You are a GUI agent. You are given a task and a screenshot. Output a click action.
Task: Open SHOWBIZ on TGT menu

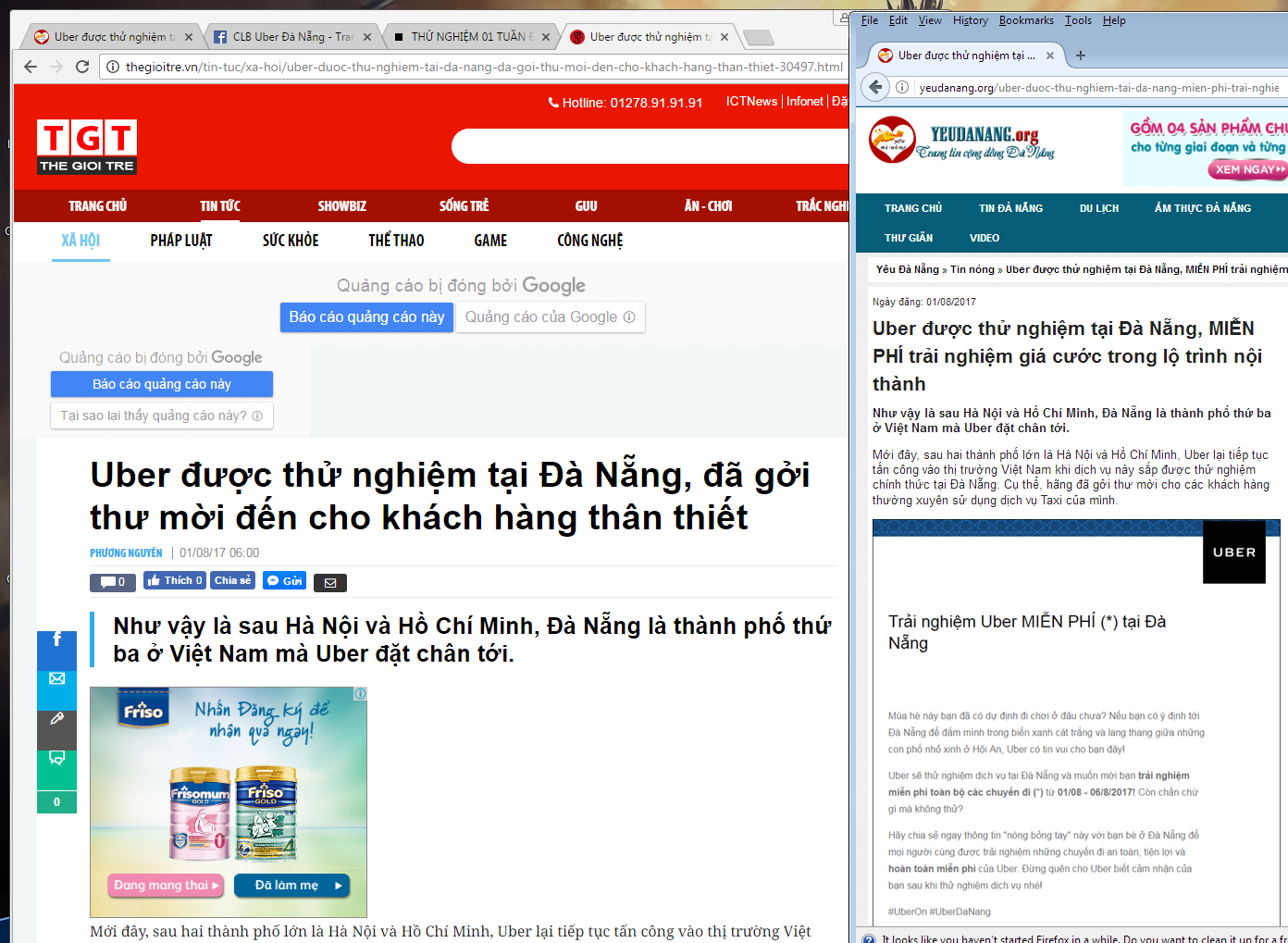point(342,205)
